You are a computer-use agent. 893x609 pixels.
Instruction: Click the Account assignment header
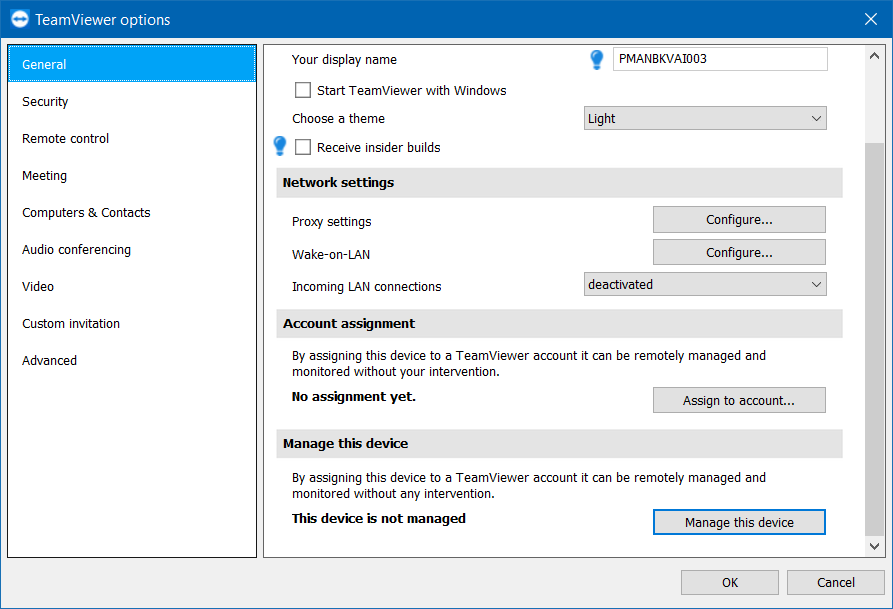(x=559, y=324)
